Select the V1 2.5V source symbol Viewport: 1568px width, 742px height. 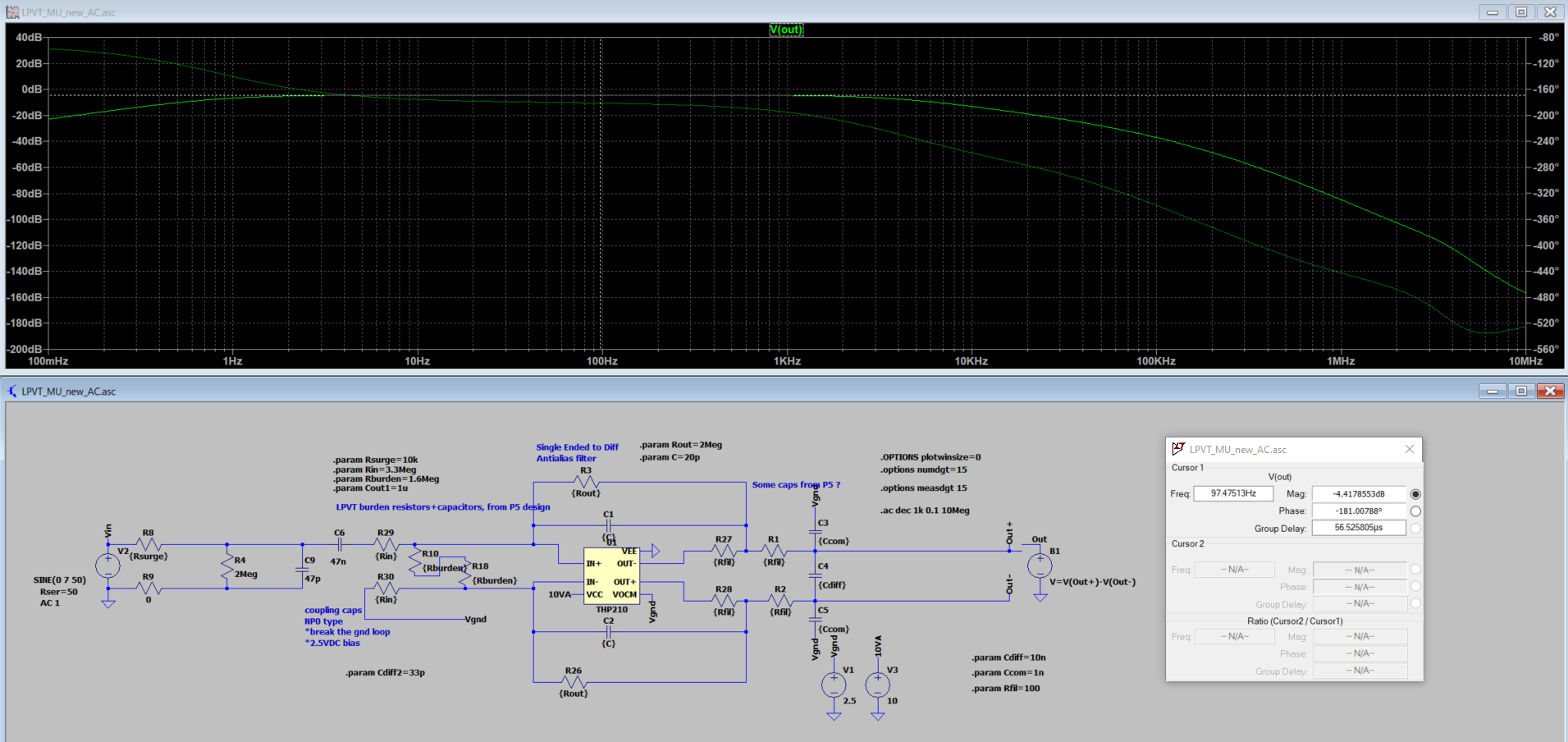(x=834, y=684)
